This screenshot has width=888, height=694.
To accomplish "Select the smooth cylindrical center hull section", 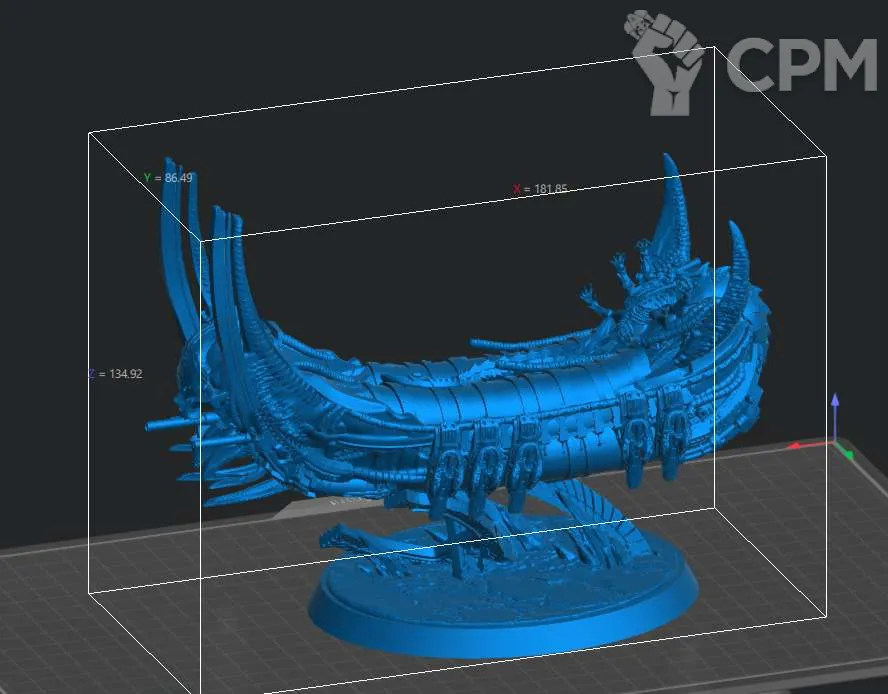I will (x=500, y=395).
